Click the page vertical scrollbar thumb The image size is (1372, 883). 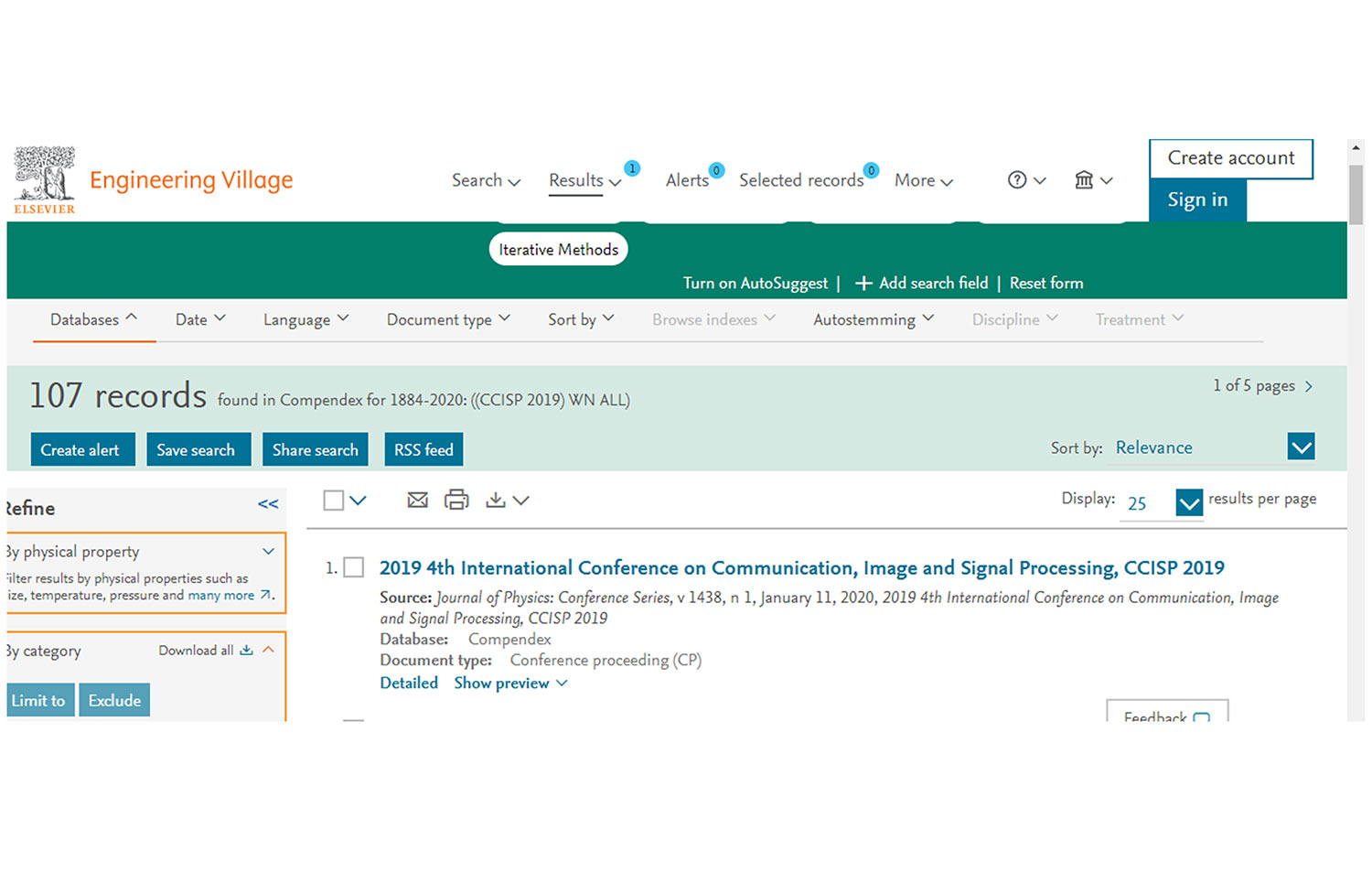pos(1356,195)
